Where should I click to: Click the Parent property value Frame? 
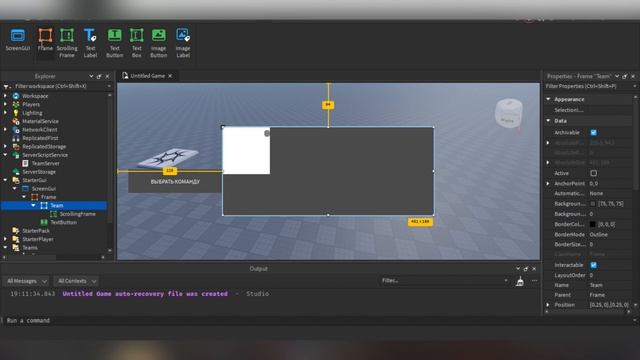click(597, 295)
